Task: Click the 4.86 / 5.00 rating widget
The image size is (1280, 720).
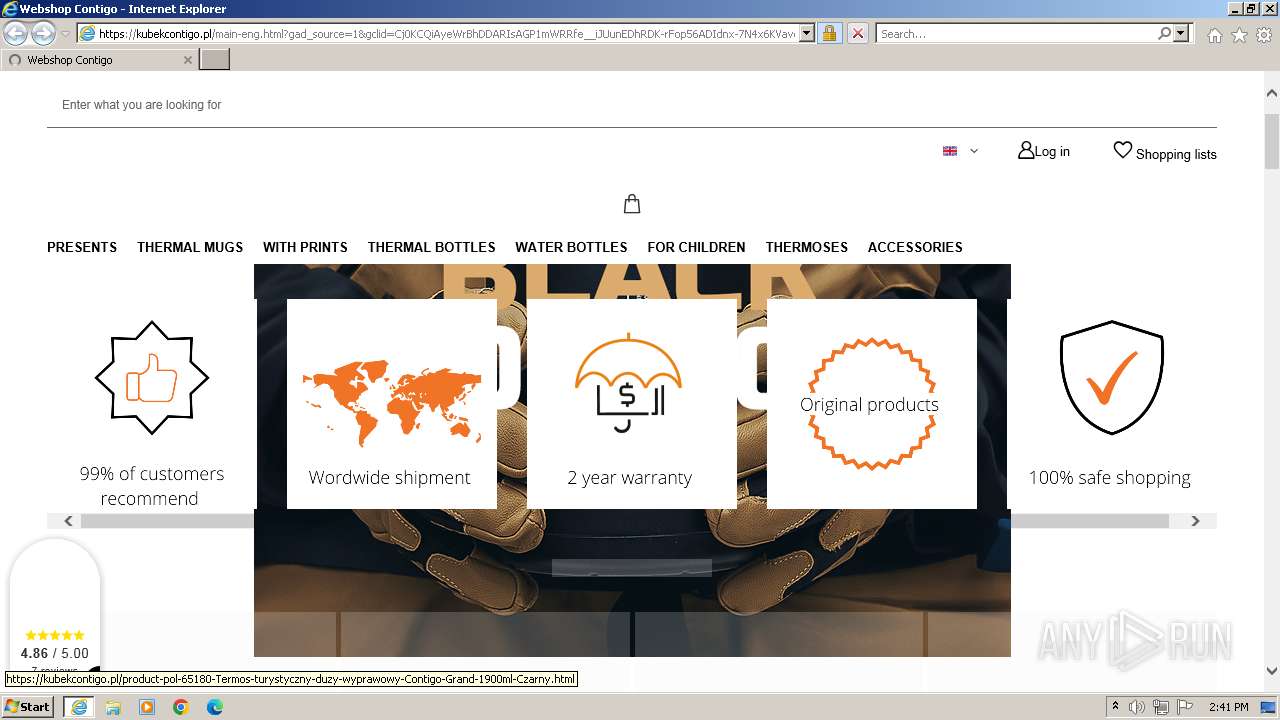Action: point(55,653)
